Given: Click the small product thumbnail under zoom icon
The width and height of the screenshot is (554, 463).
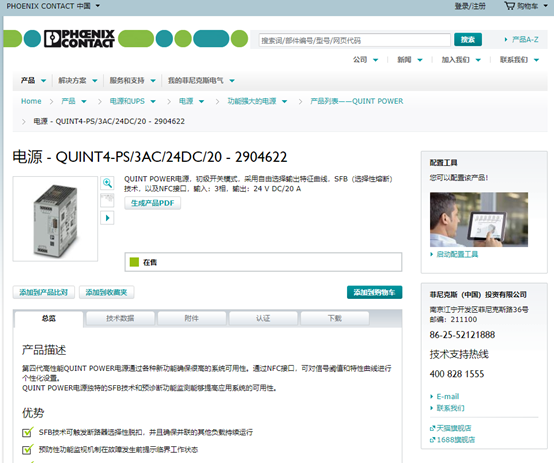Looking at the screenshot, I should (107, 200).
